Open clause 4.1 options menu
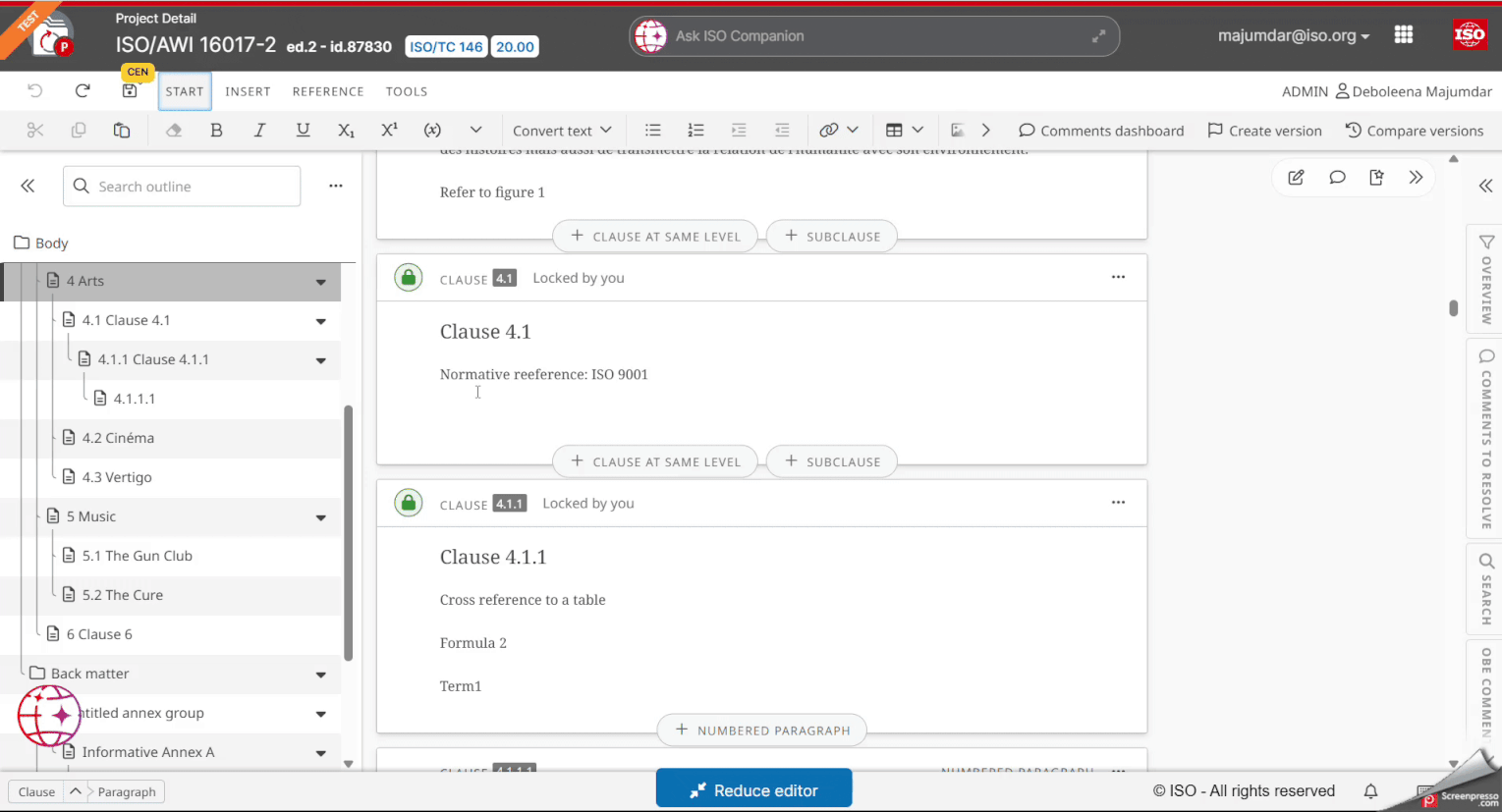Viewport: 1502px width, 812px height. pos(1118,277)
